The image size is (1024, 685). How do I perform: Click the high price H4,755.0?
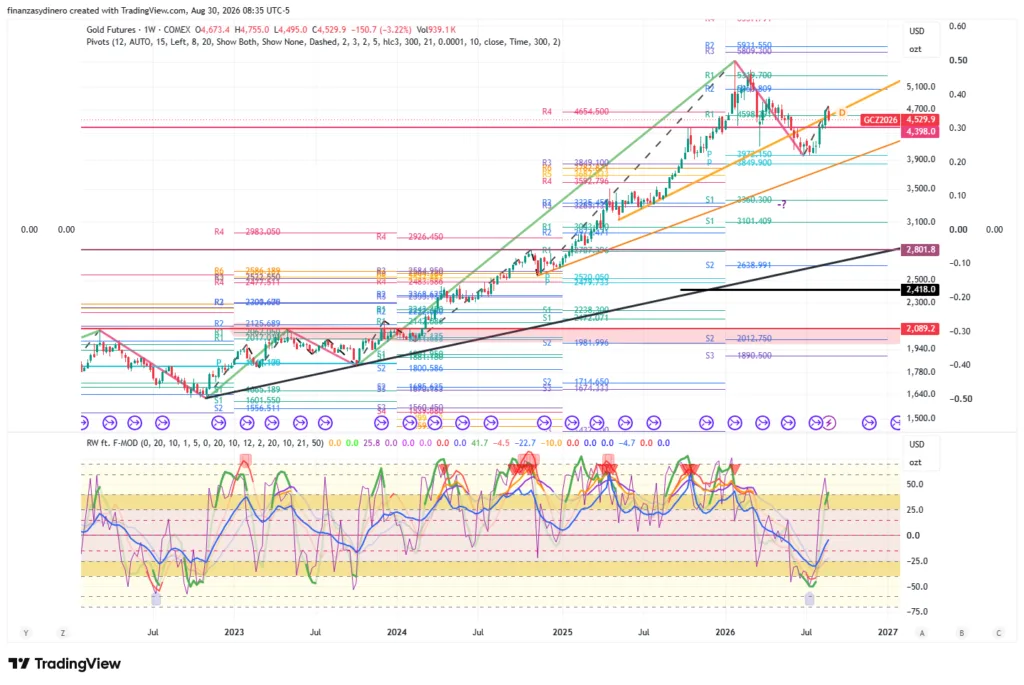tap(252, 29)
